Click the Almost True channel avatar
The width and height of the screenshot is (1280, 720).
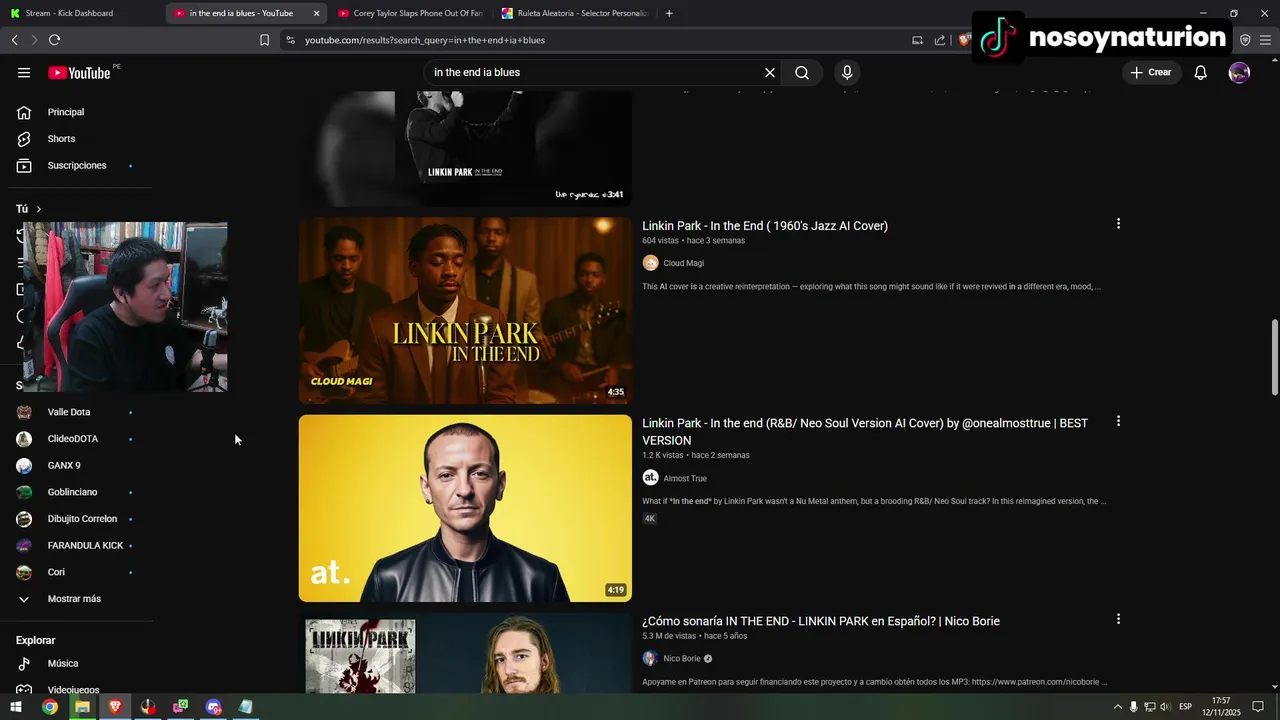[650, 478]
